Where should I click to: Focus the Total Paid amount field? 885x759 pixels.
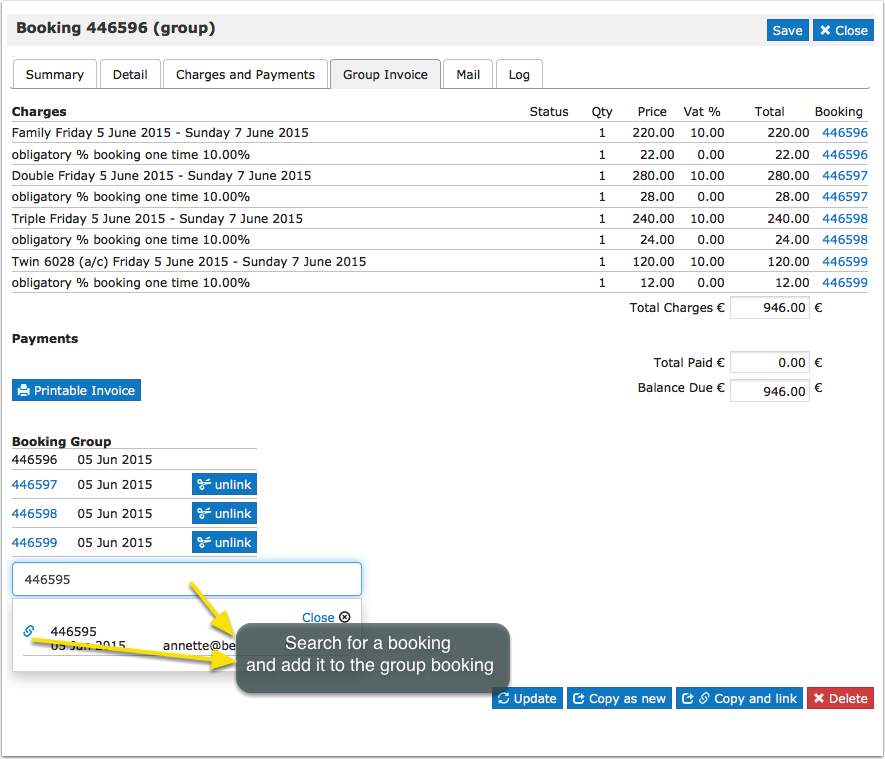click(769, 363)
